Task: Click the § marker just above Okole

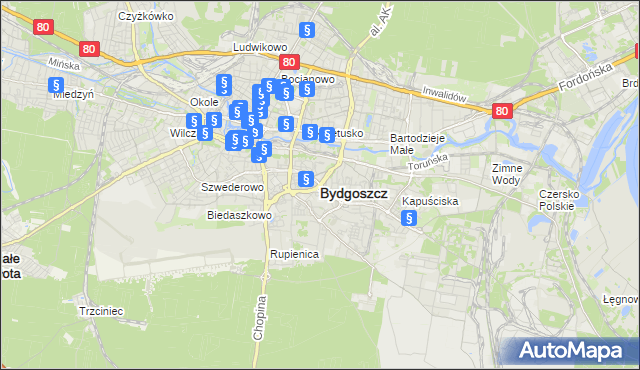Action: [x=224, y=84]
